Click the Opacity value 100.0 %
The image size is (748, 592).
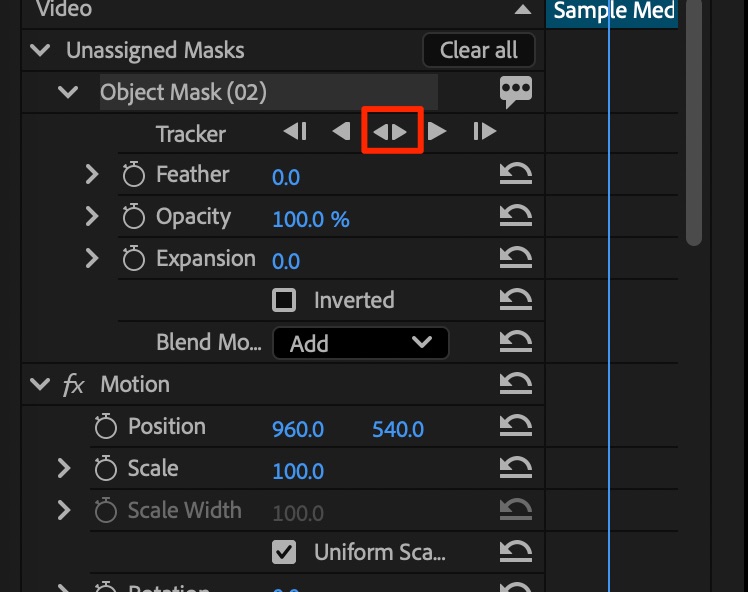pyautogui.click(x=311, y=219)
